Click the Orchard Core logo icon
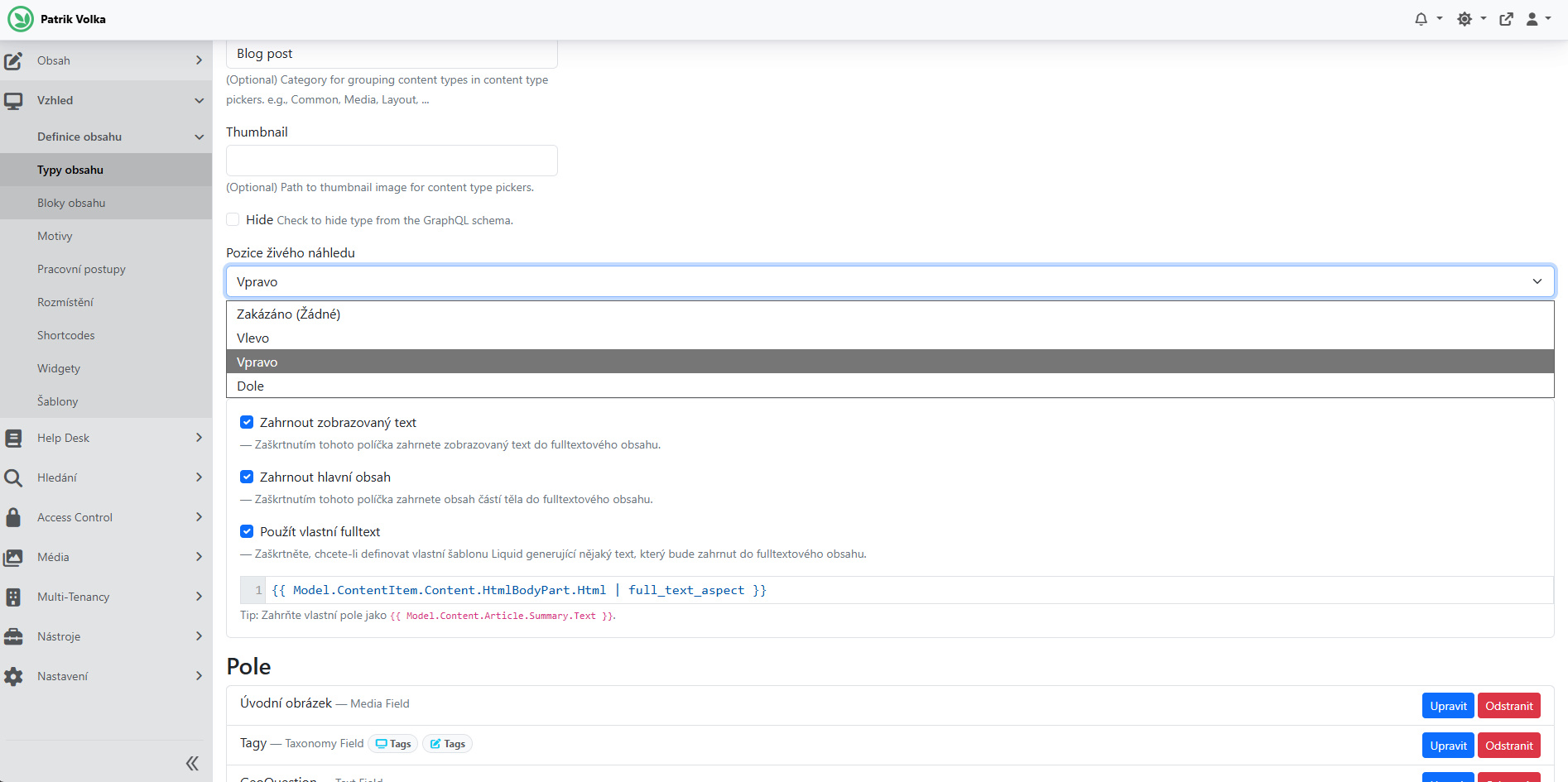The image size is (1568, 782). tap(21, 19)
